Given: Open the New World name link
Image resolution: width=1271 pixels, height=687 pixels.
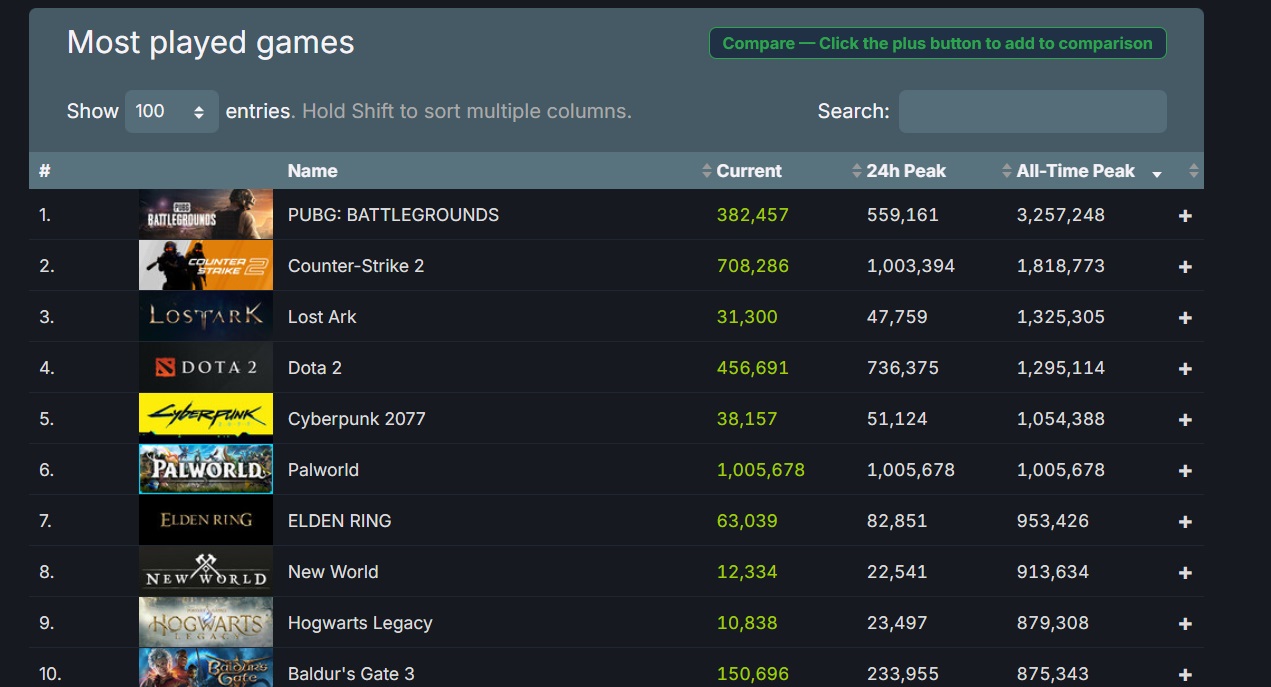Looking at the screenshot, I should pos(333,572).
